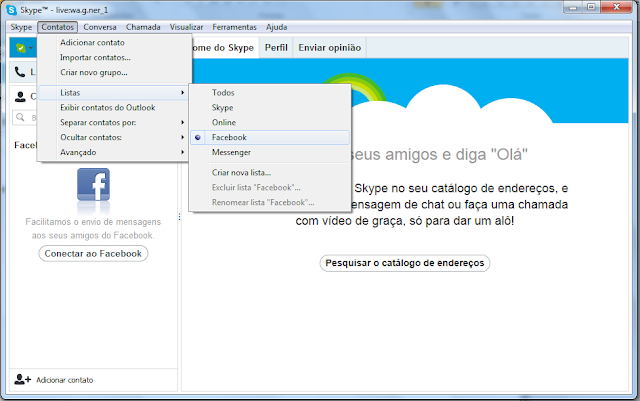Screen dimensions: 640x401
Task: Switch to the Enviar opinião tab
Action: (330, 48)
